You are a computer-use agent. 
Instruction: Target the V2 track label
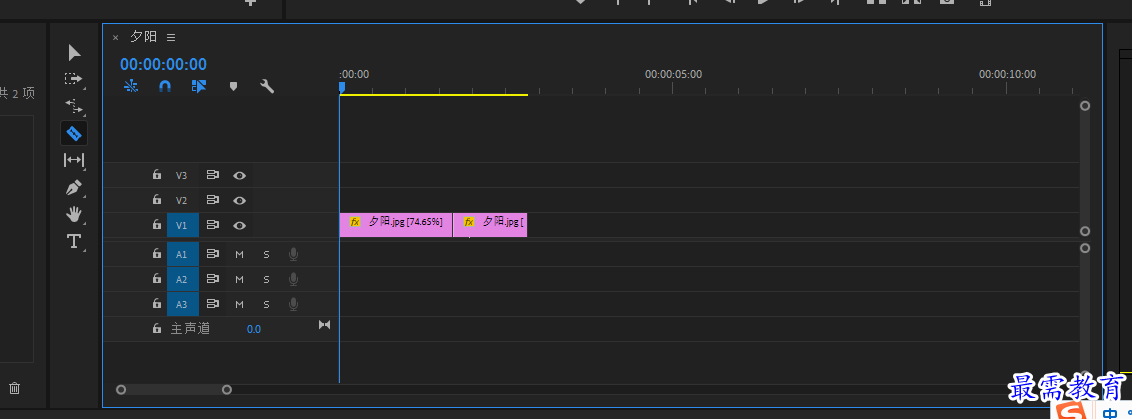click(x=182, y=200)
